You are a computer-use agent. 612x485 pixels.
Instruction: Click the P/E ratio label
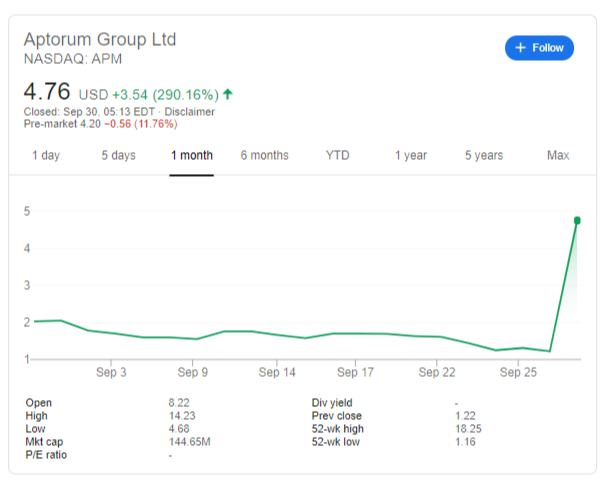click(x=46, y=455)
